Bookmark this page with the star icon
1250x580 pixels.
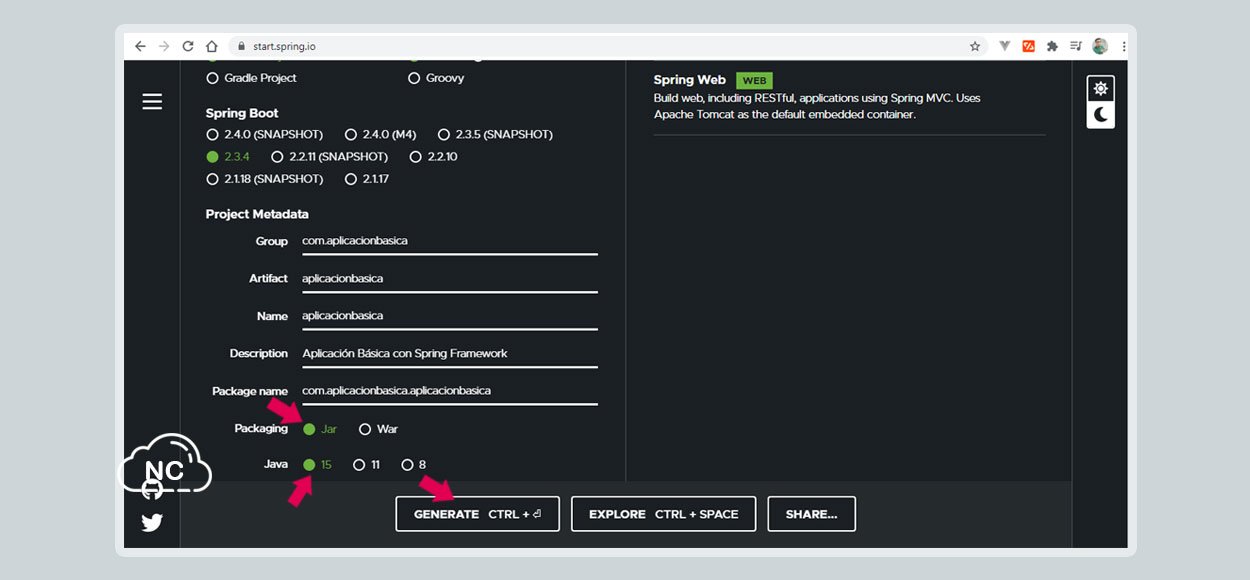tap(975, 46)
